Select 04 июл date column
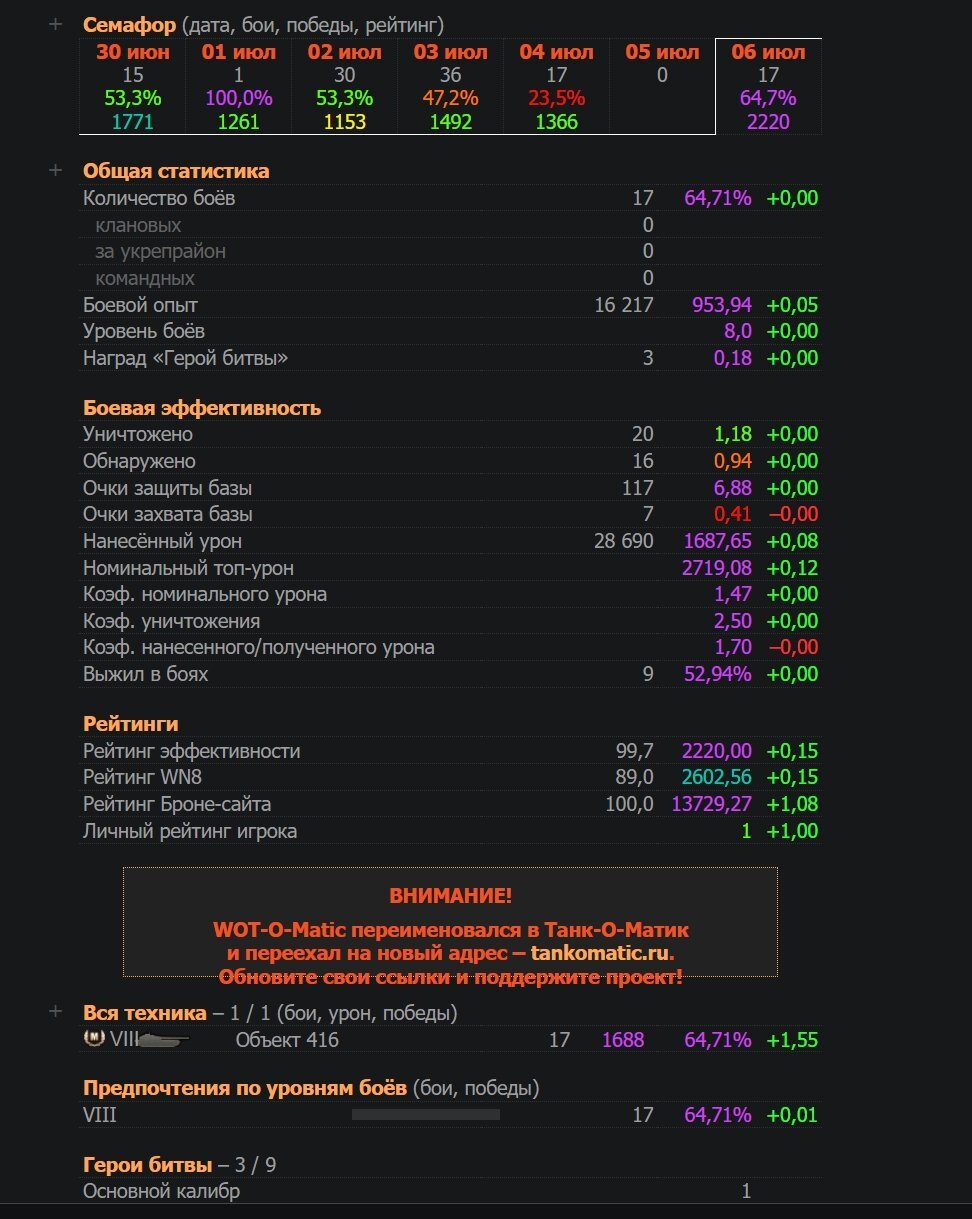Screen dimensions: 972x1219 tap(556, 87)
